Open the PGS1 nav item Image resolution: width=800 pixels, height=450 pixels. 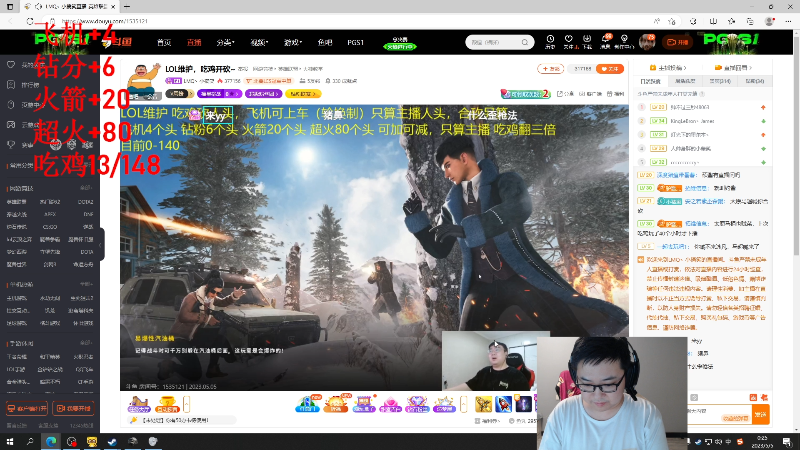point(356,42)
